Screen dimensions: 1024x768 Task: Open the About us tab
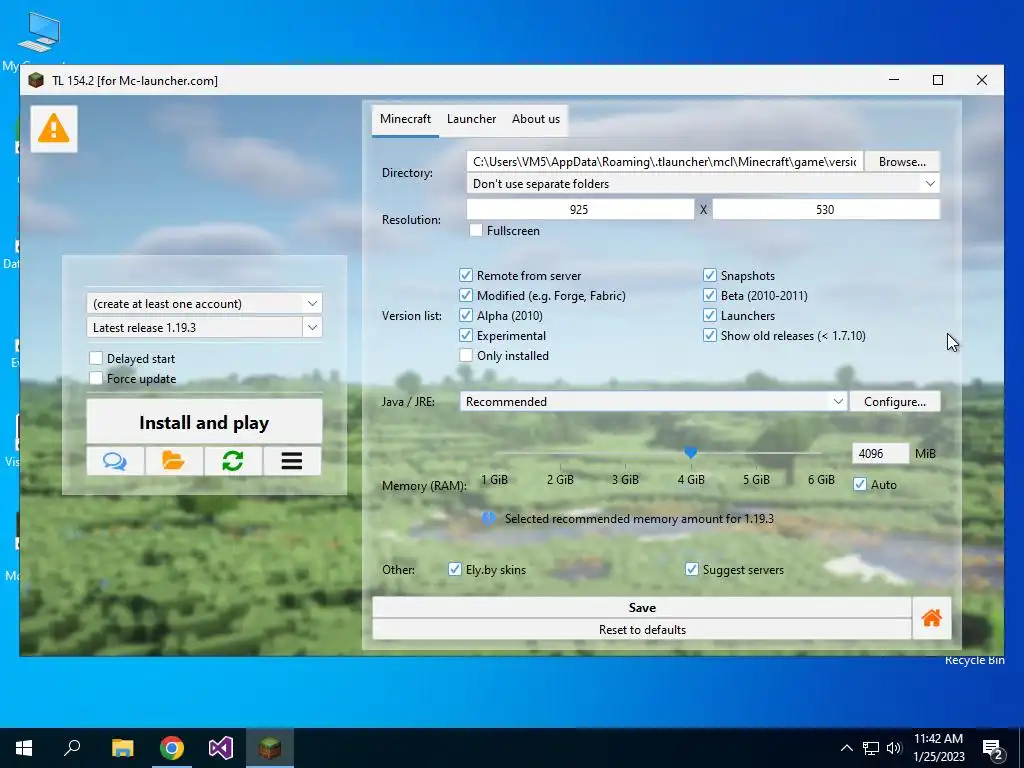536,119
